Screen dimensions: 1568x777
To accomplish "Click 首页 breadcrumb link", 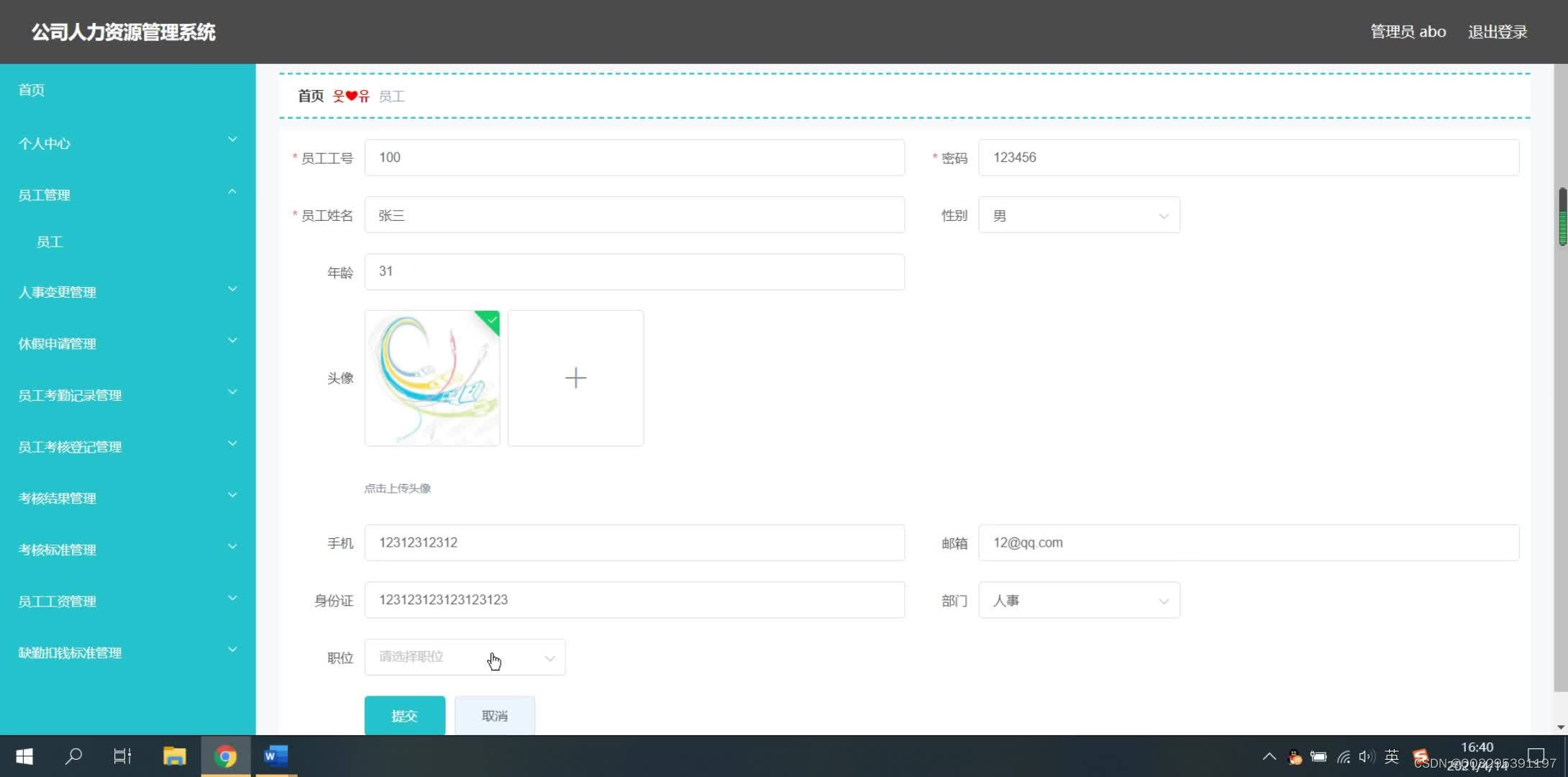I will click(311, 96).
